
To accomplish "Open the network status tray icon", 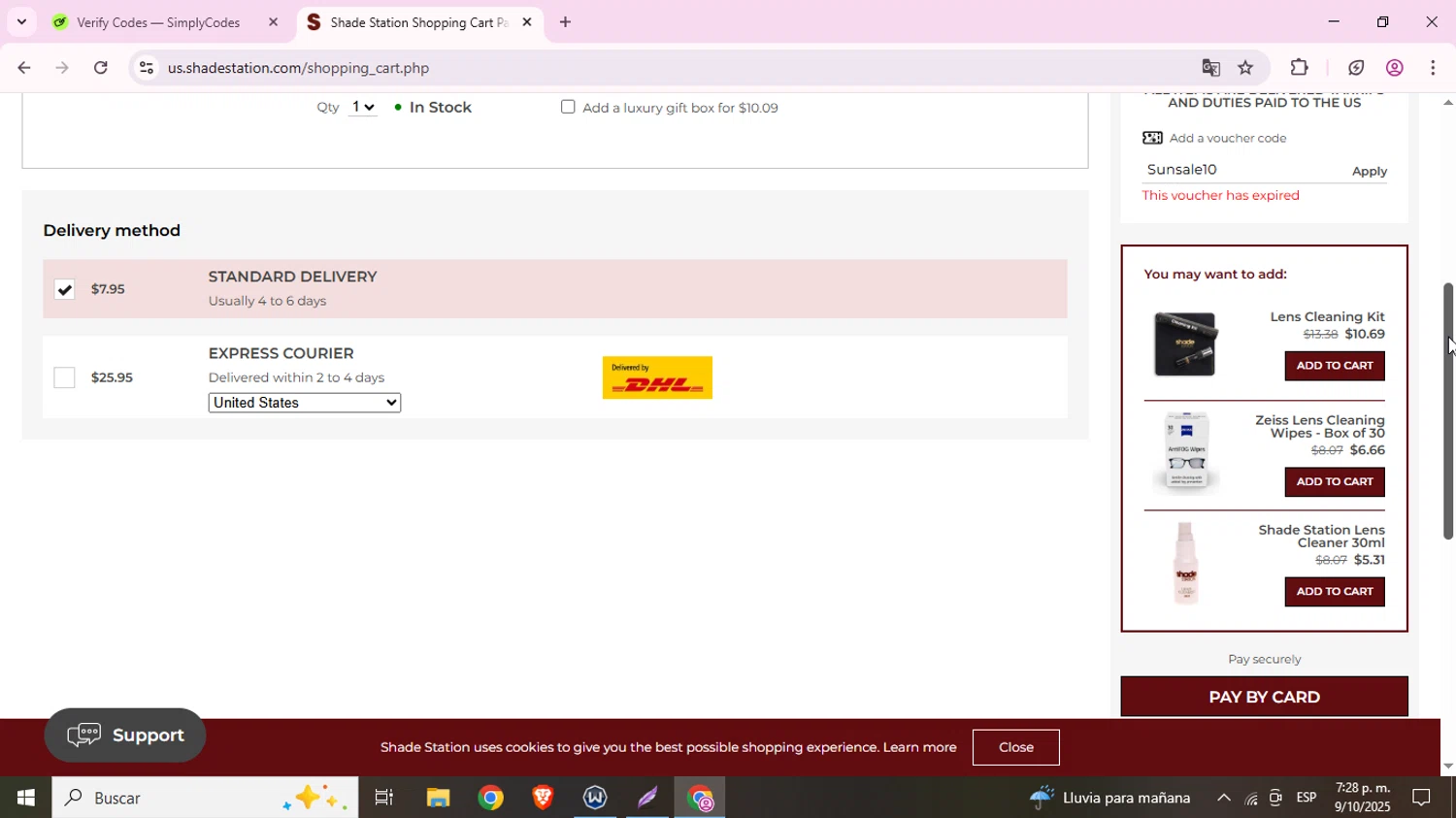I will tap(1251, 798).
